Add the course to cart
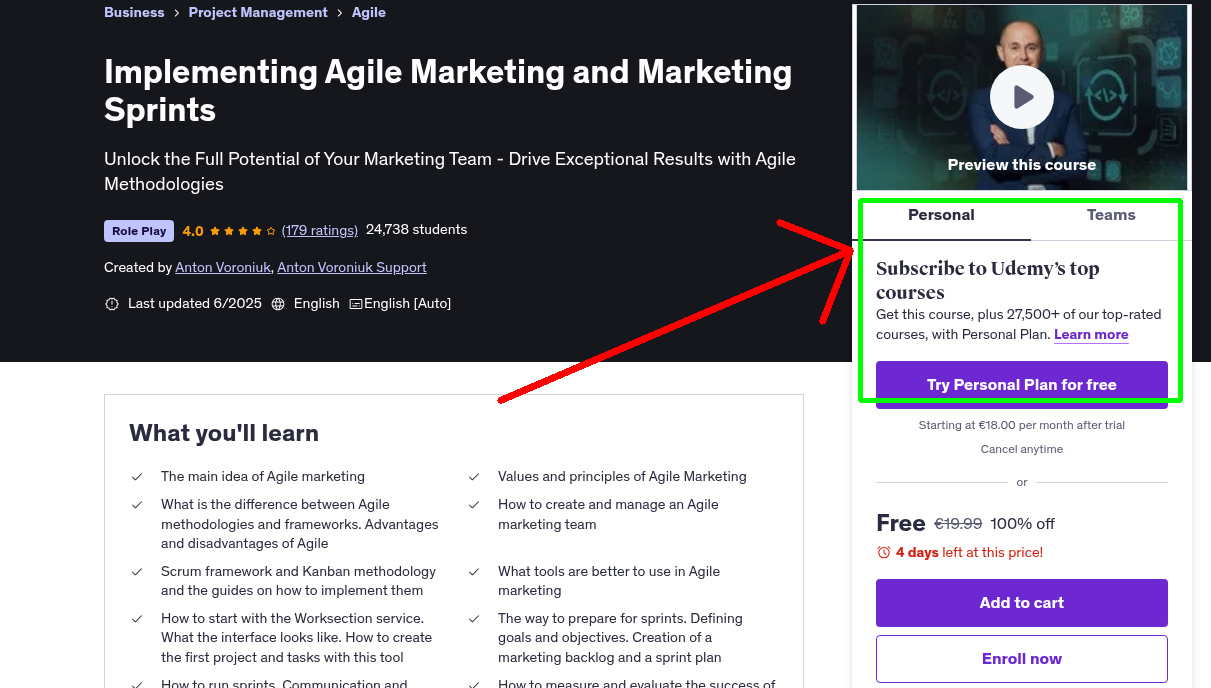The height and width of the screenshot is (688, 1211). (x=1021, y=603)
